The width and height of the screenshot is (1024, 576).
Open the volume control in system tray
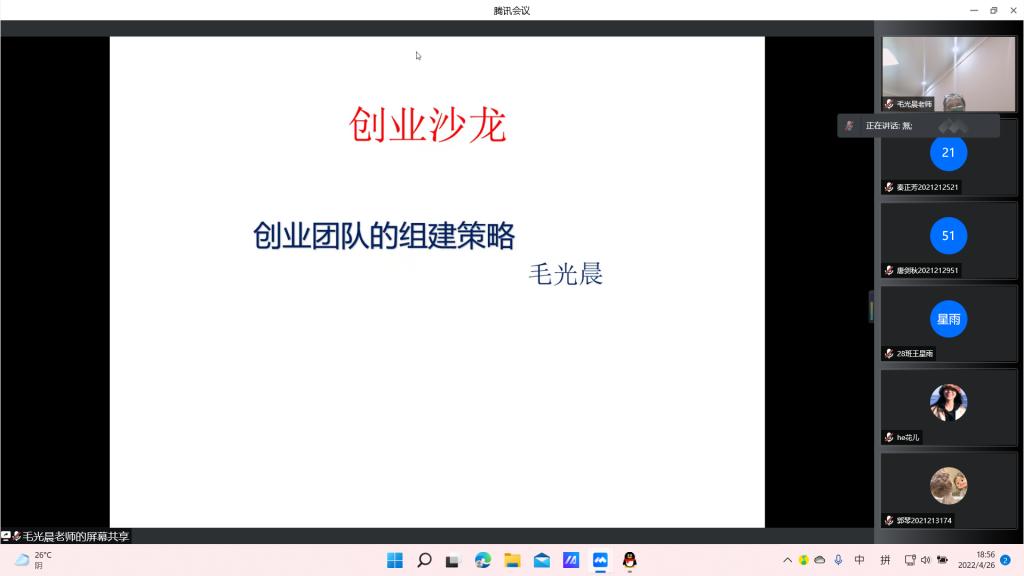(x=925, y=560)
